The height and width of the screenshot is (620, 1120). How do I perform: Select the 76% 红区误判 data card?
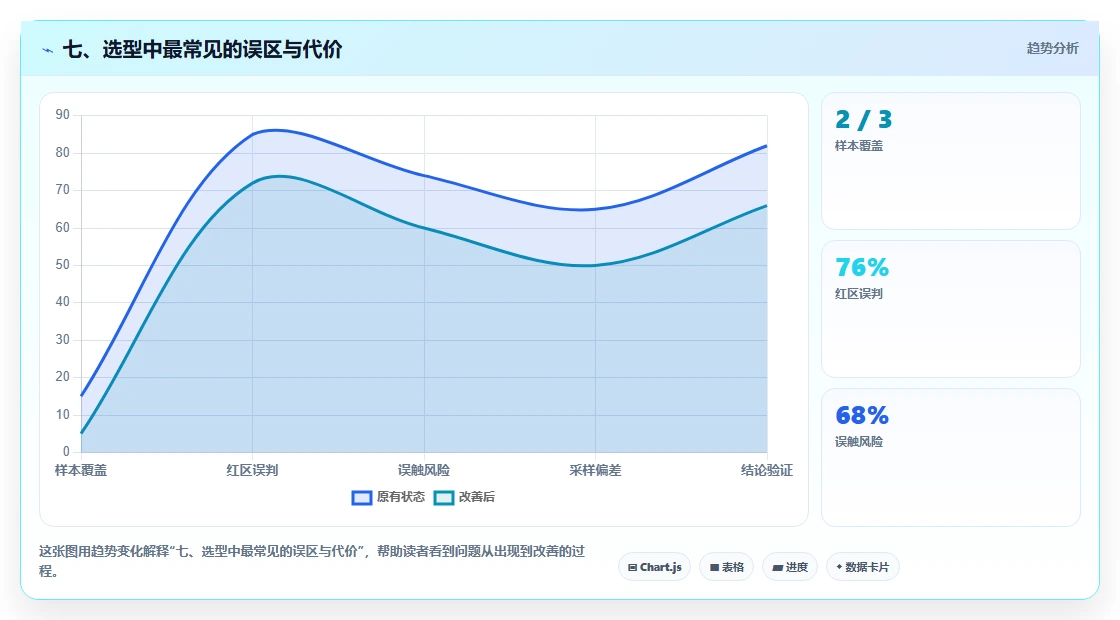(951, 309)
